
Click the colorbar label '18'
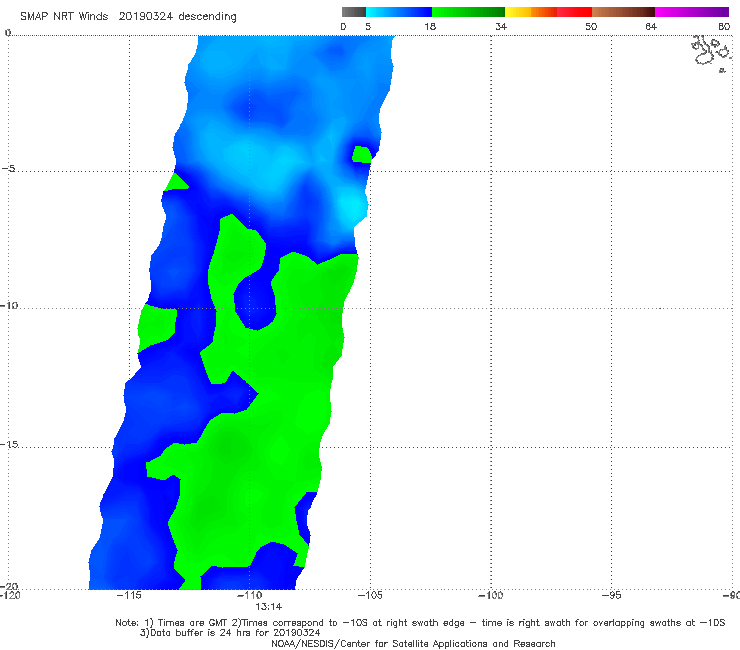click(430, 27)
